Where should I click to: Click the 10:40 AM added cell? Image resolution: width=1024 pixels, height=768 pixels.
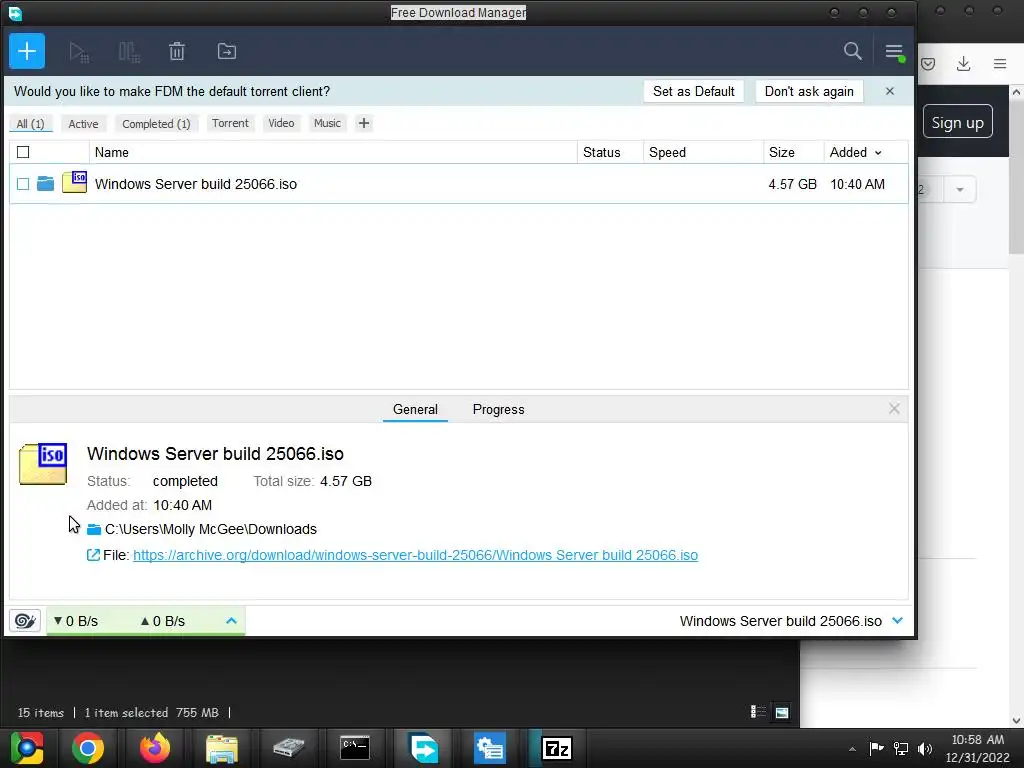pyautogui.click(x=857, y=184)
